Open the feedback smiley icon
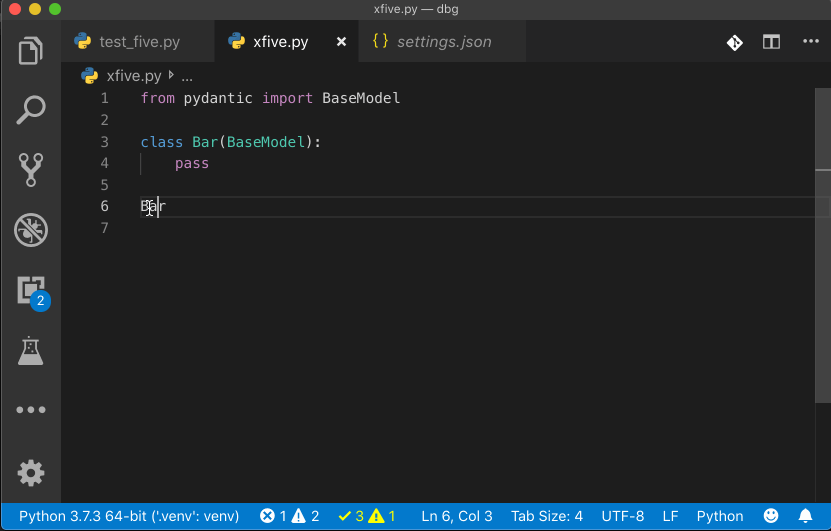Image resolution: width=831 pixels, height=531 pixels. [x=771, y=515]
